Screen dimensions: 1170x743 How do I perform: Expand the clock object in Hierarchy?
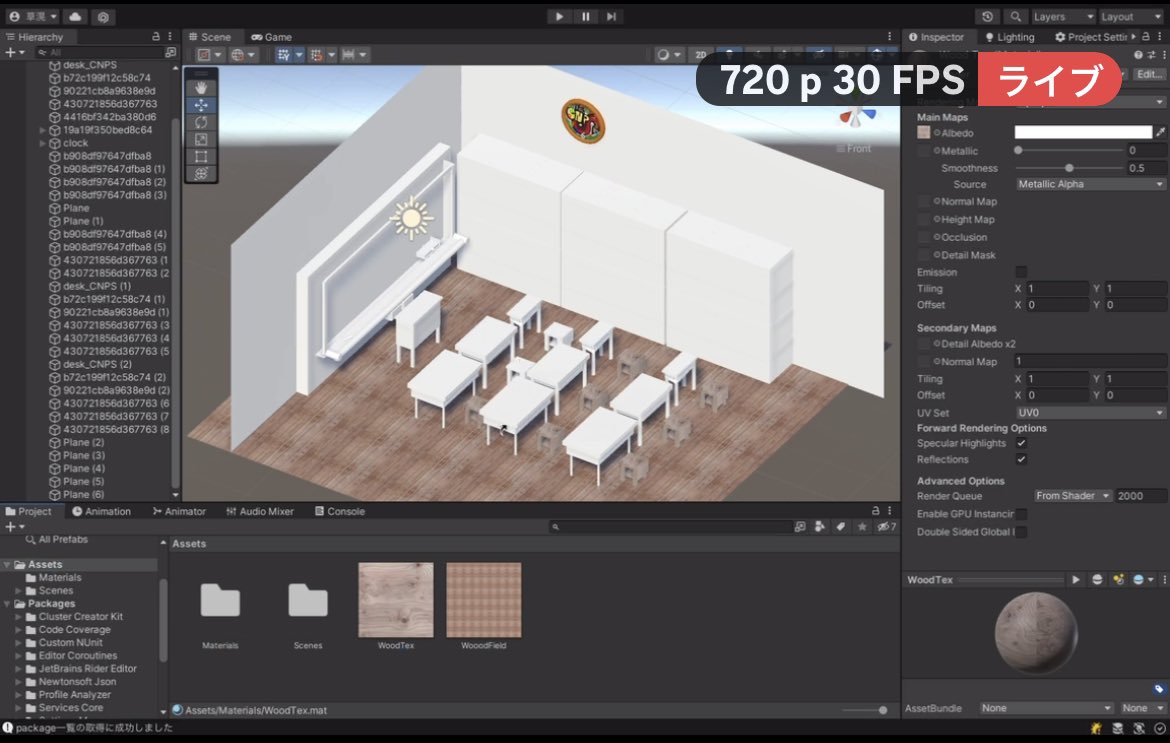point(43,142)
